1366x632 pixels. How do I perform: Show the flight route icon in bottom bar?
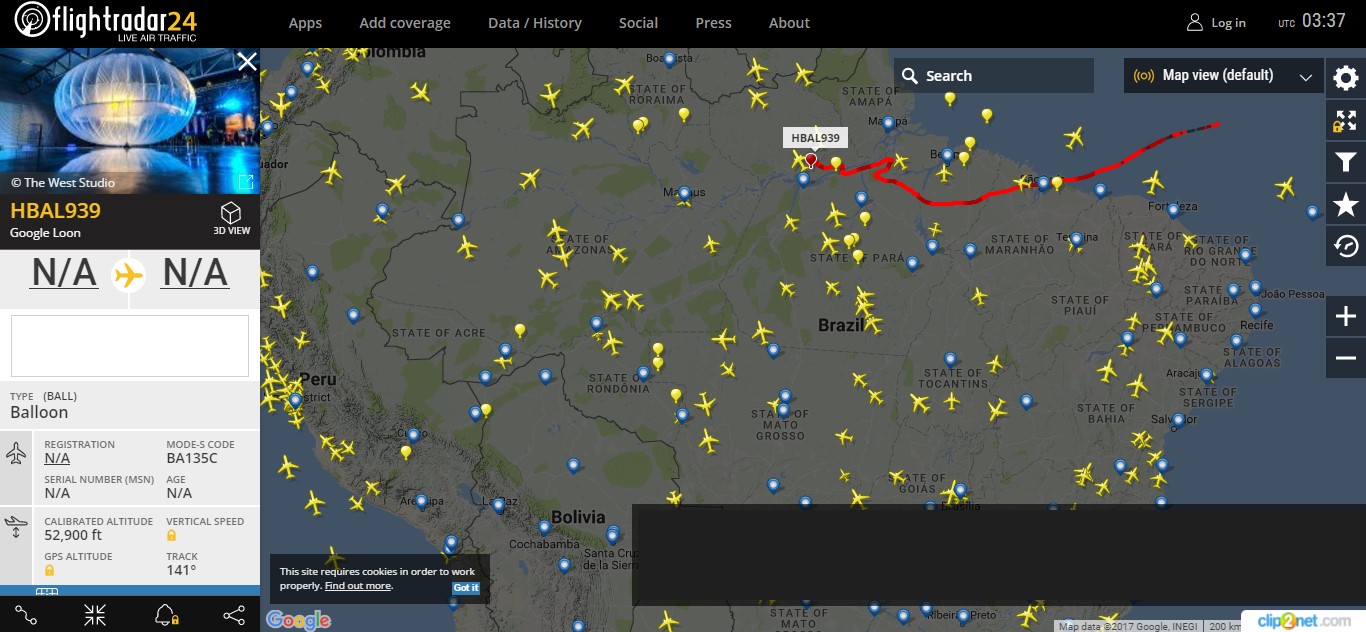point(26,615)
